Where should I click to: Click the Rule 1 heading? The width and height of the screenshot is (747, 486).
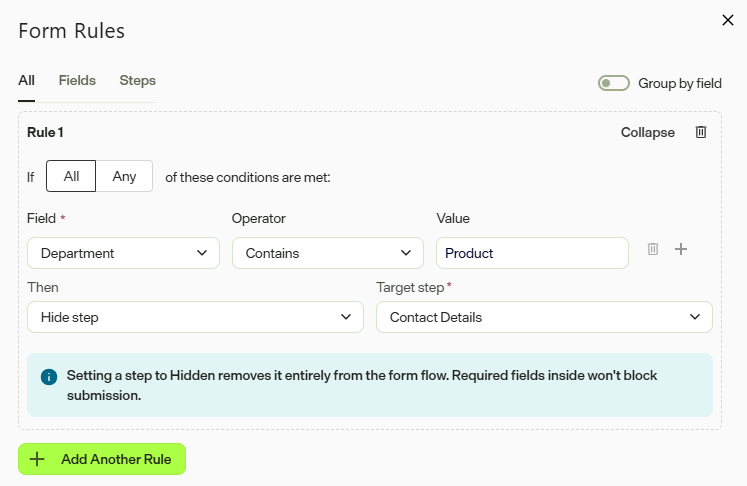pyautogui.click(x=45, y=132)
